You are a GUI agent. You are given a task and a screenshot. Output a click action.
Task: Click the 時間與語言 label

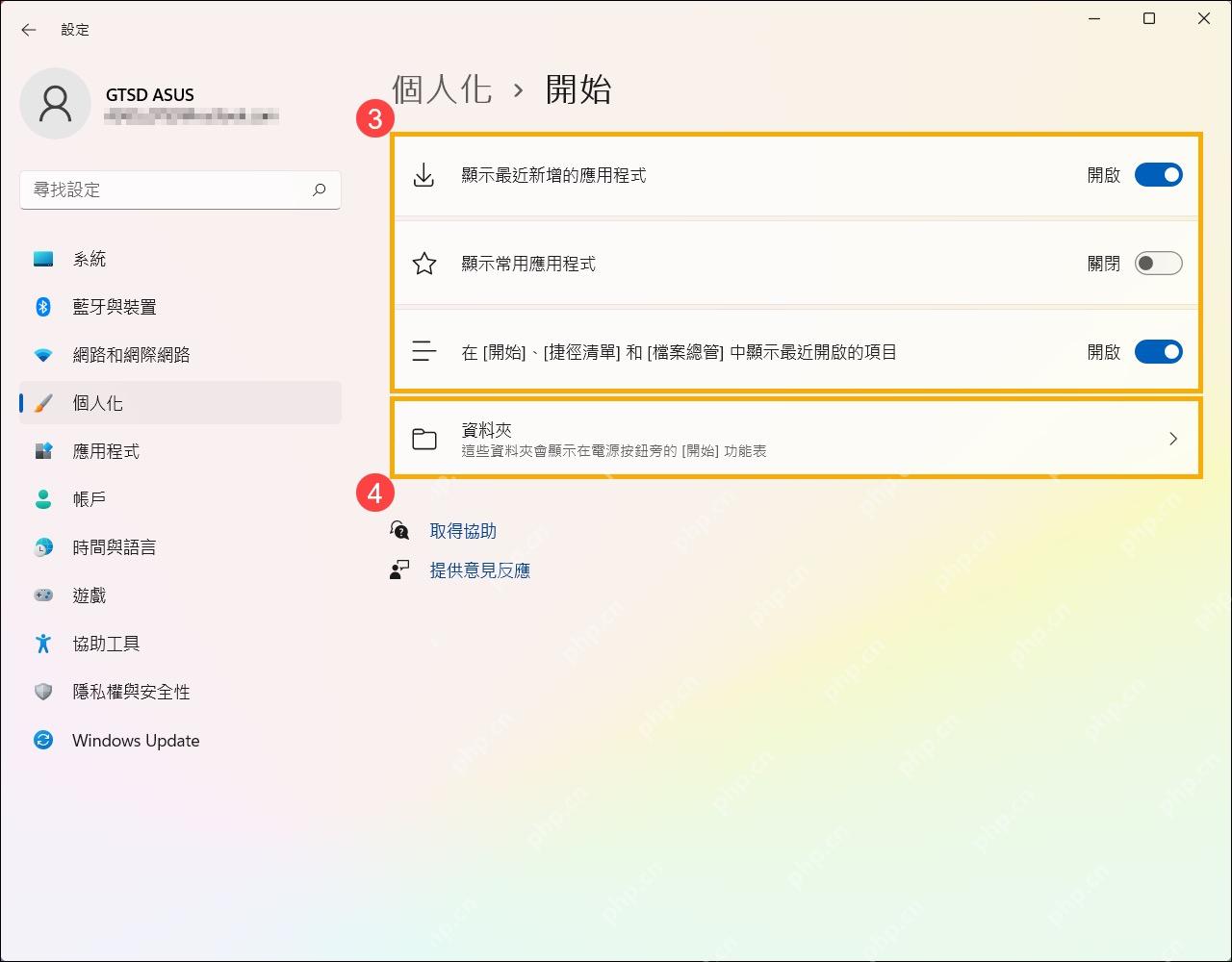115,547
